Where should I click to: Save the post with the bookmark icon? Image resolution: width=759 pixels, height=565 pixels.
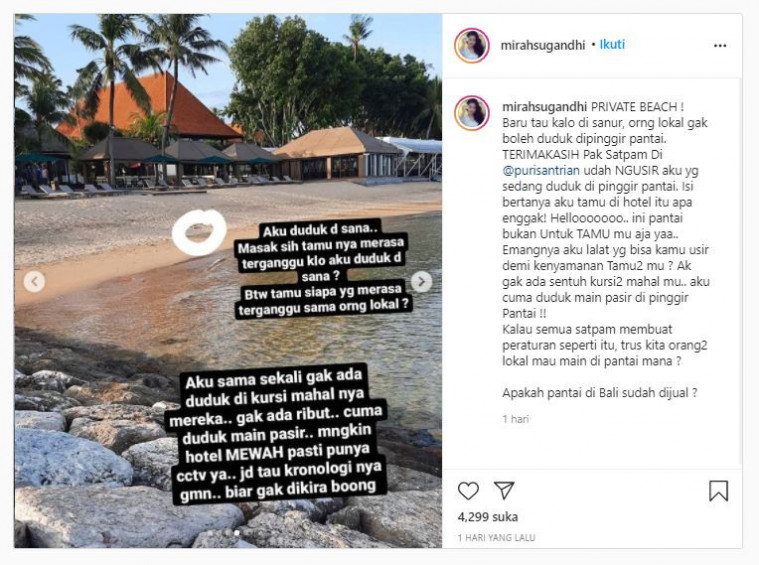tap(718, 490)
